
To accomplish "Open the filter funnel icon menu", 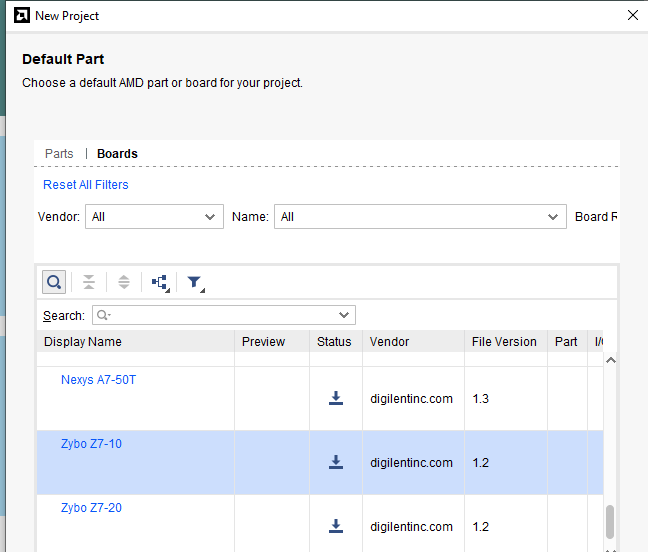I will (195, 283).
